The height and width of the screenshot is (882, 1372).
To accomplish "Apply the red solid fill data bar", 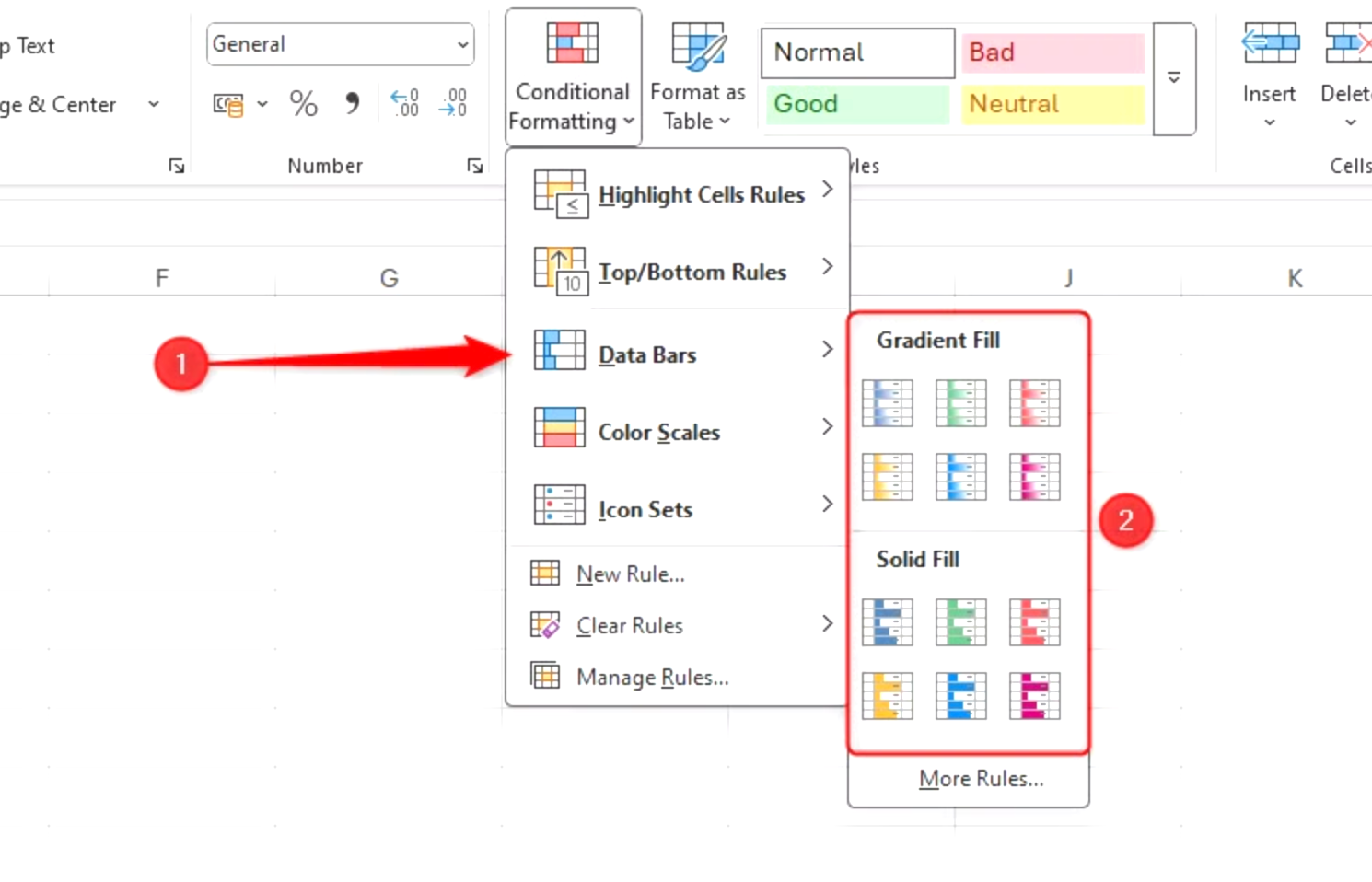I will coord(1034,622).
